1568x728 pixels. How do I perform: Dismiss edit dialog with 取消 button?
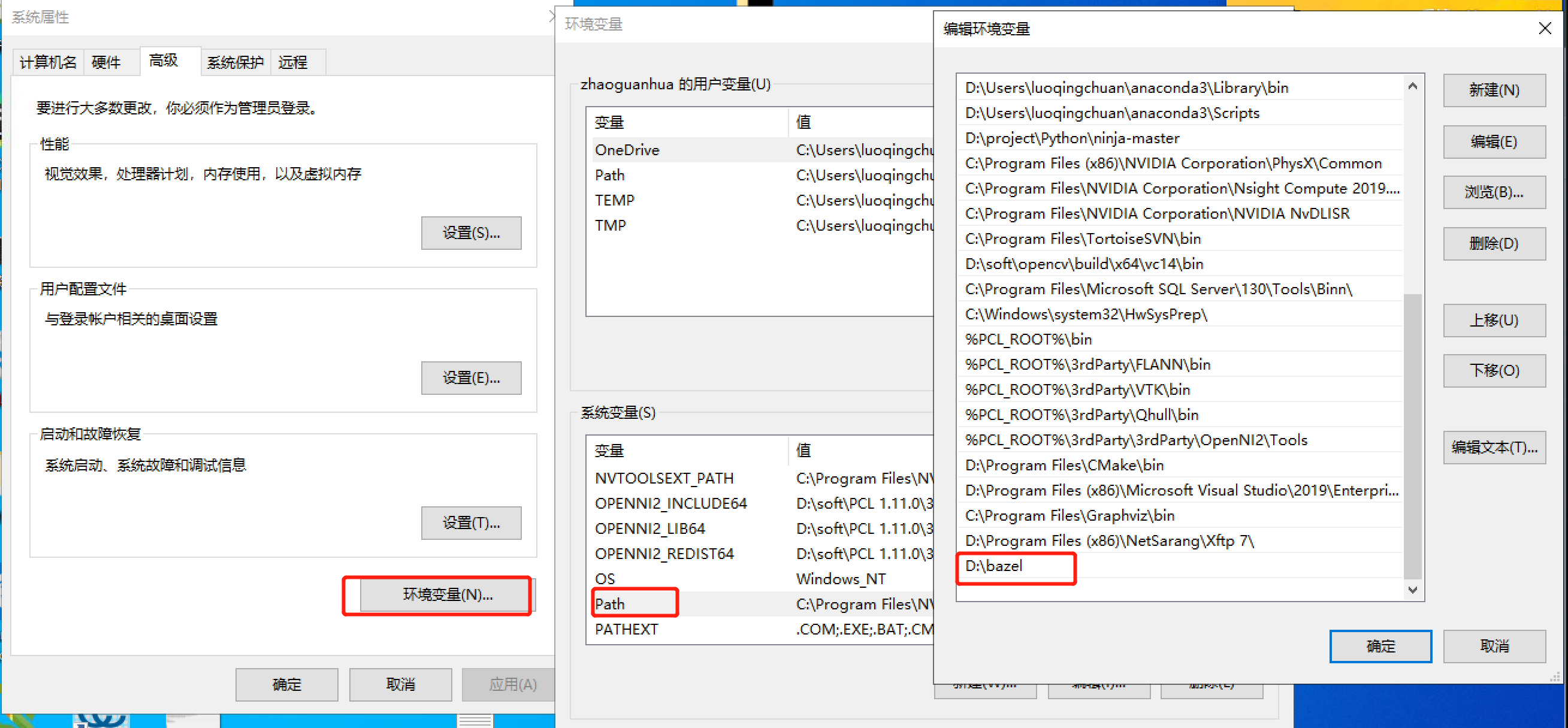tap(1495, 647)
